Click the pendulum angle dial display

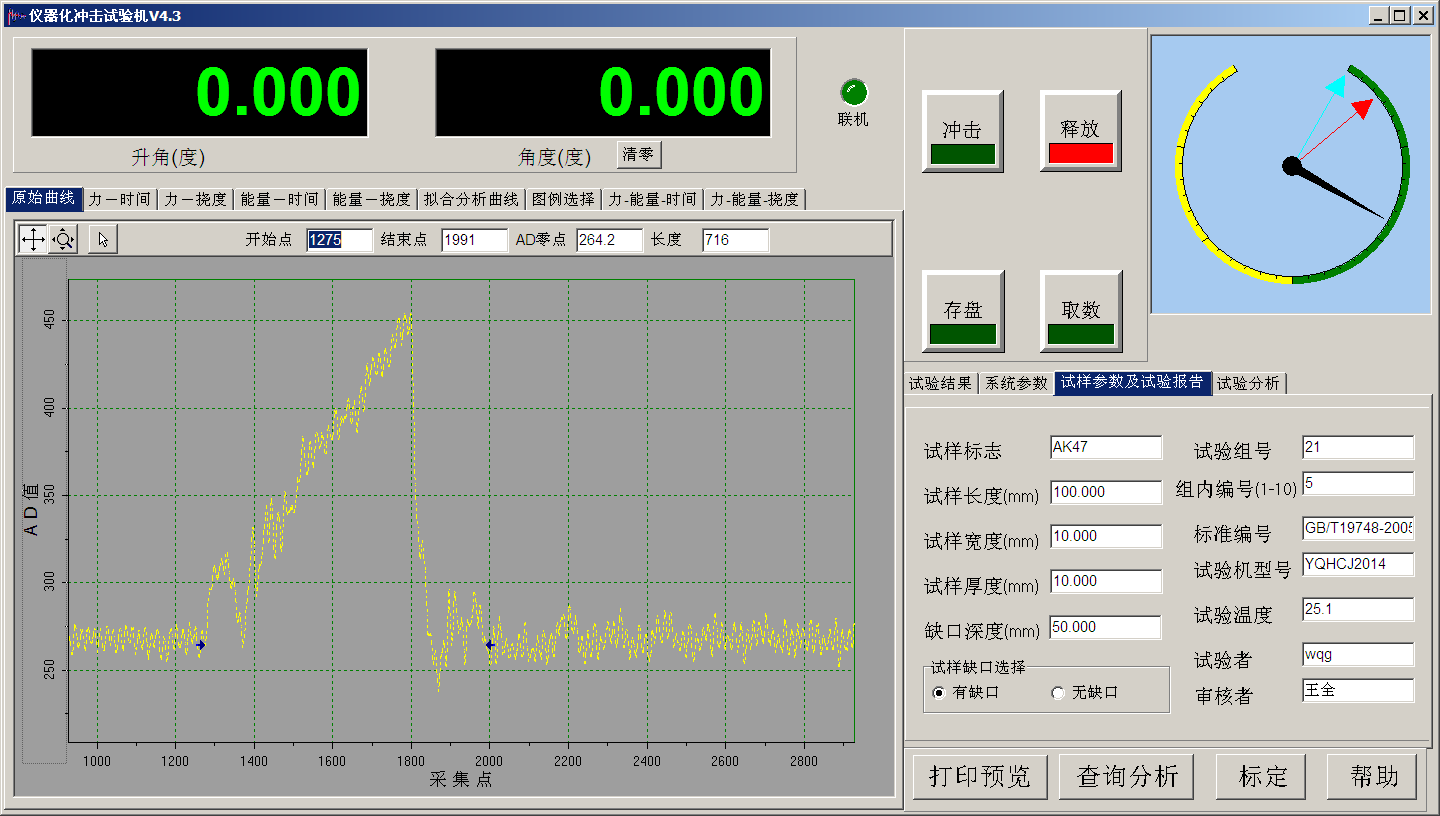coord(1291,174)
